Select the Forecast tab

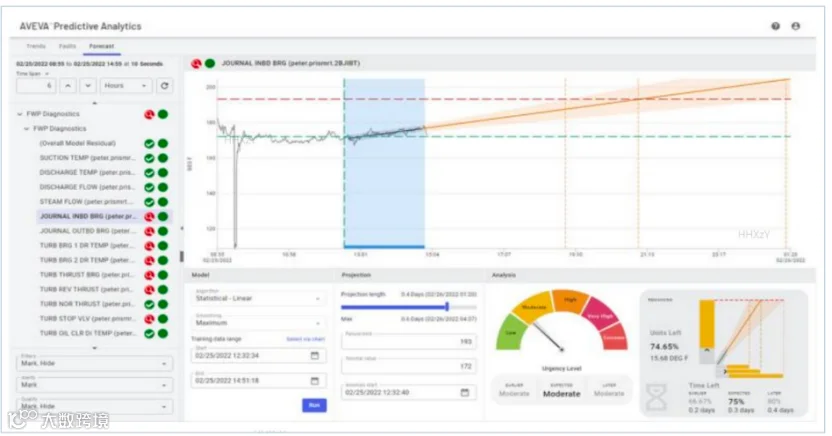[101, 46]
